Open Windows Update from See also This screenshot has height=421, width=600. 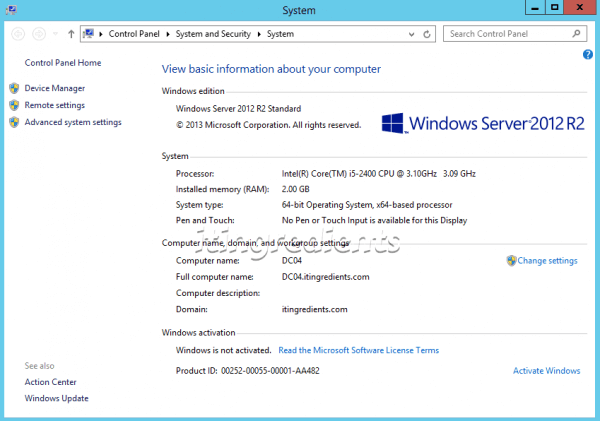[x=56, y=398]
